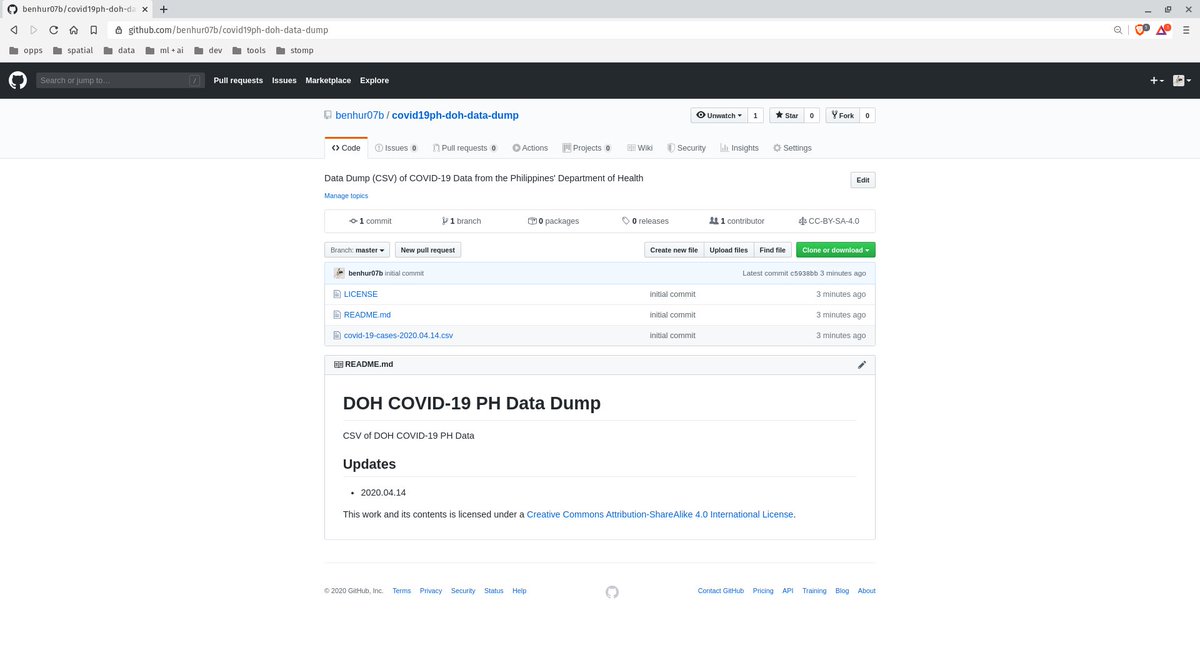This screenshot has height=655, width=1200.
Task: Click Contact GitHub in footer
Action: [x=720, y=591]
